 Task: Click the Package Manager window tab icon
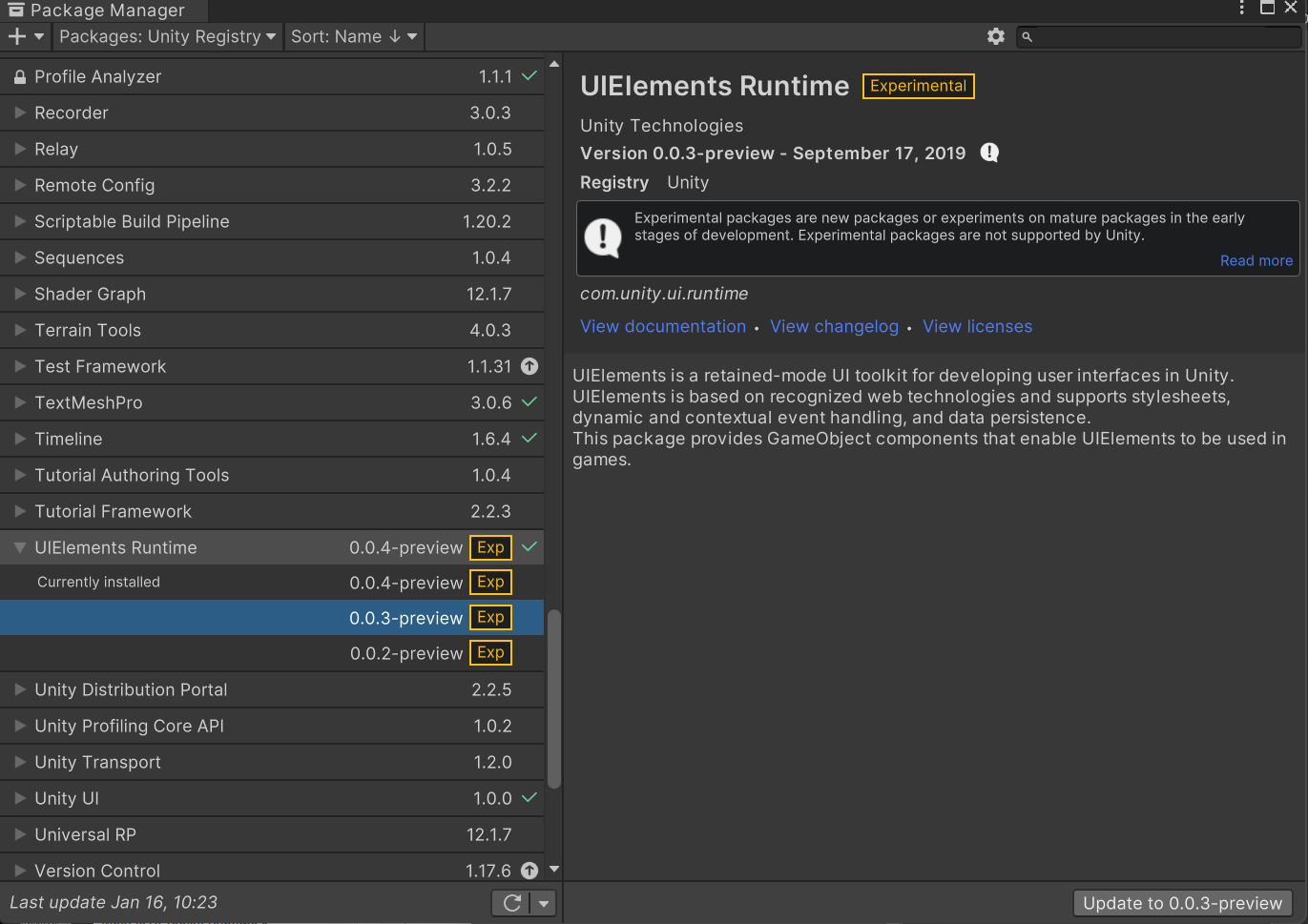(x=16, y=10)
